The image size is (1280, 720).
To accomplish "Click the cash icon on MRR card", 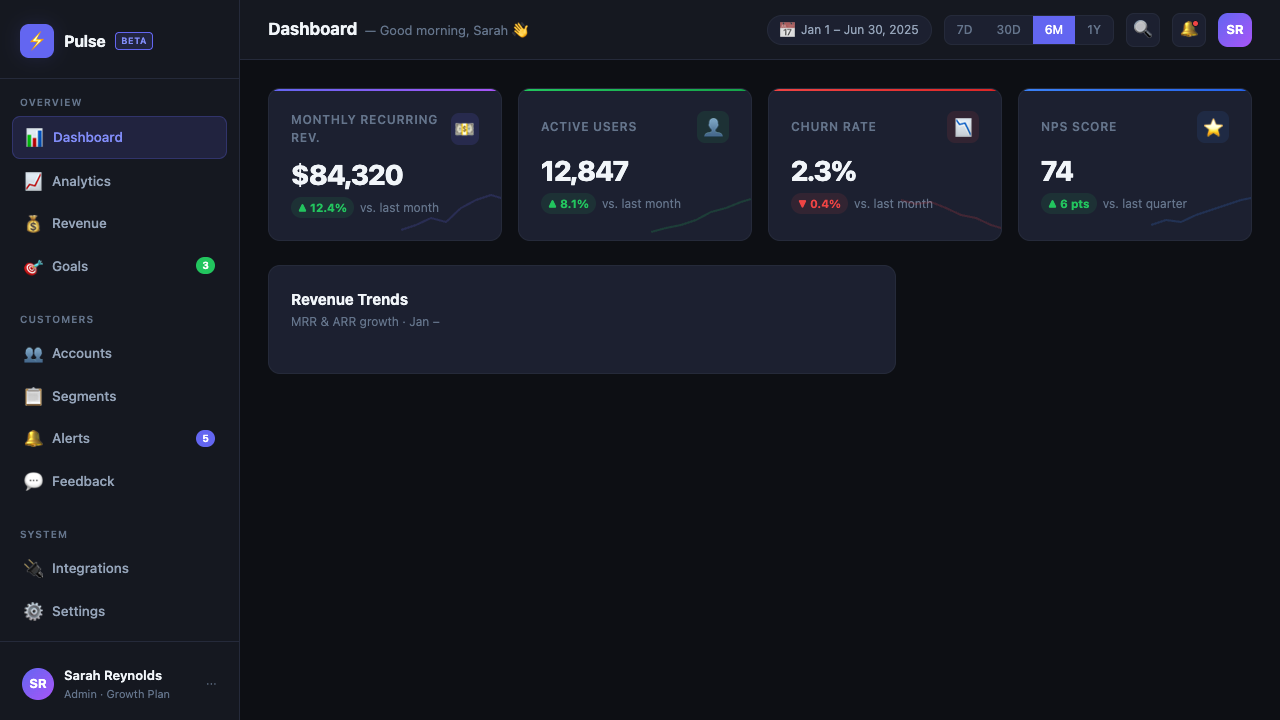I will [x=464, y=128].
